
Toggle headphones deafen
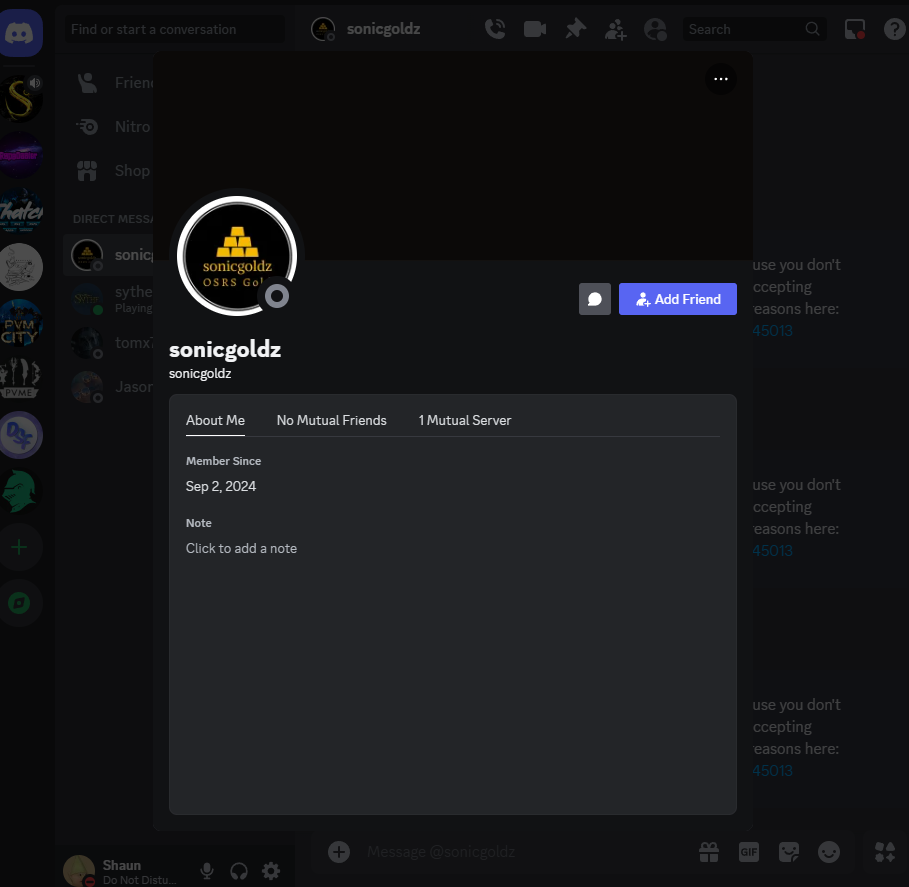pyautogui.click(x=239, y=870)
